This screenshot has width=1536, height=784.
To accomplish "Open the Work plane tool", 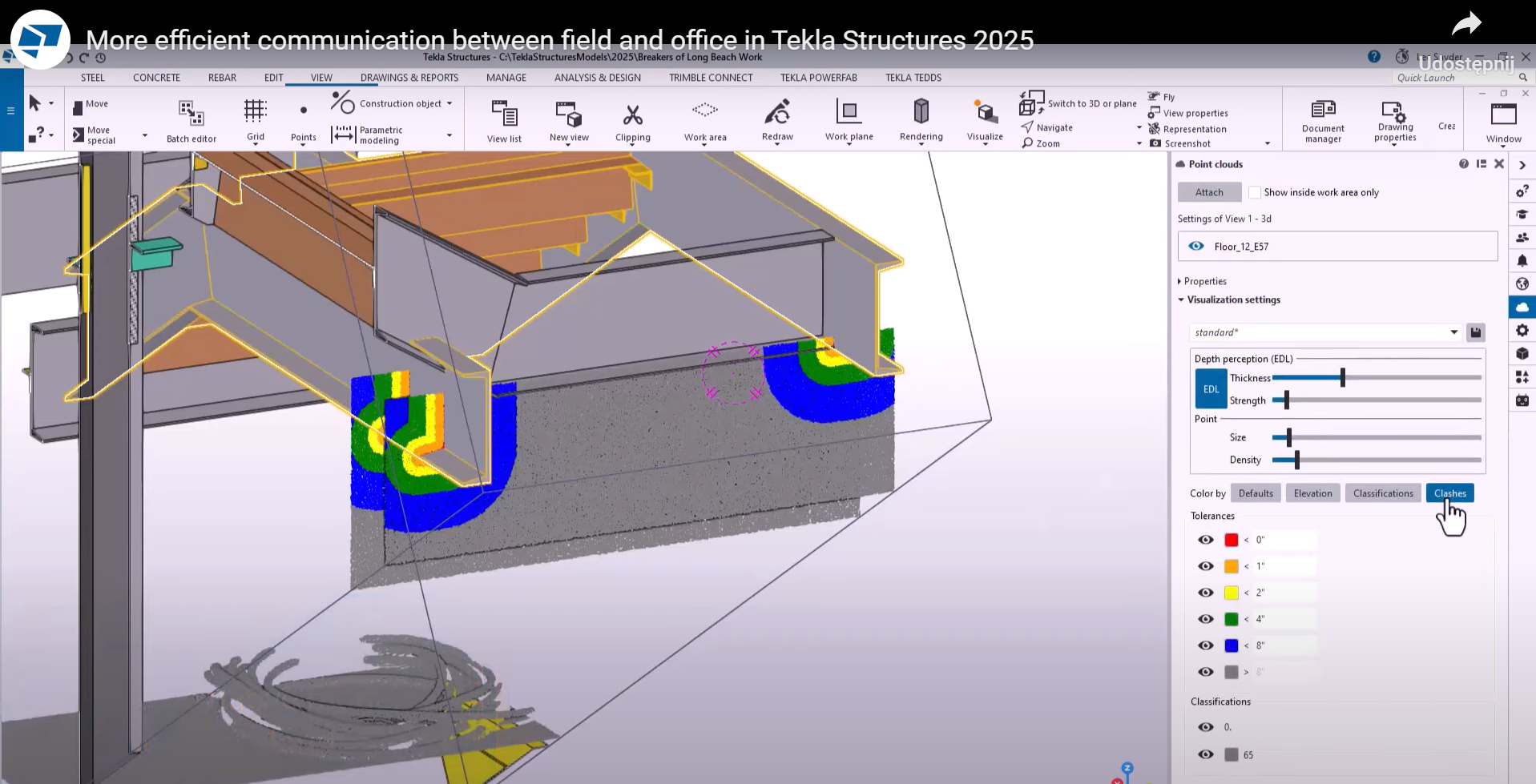I will tap(849, 120).
